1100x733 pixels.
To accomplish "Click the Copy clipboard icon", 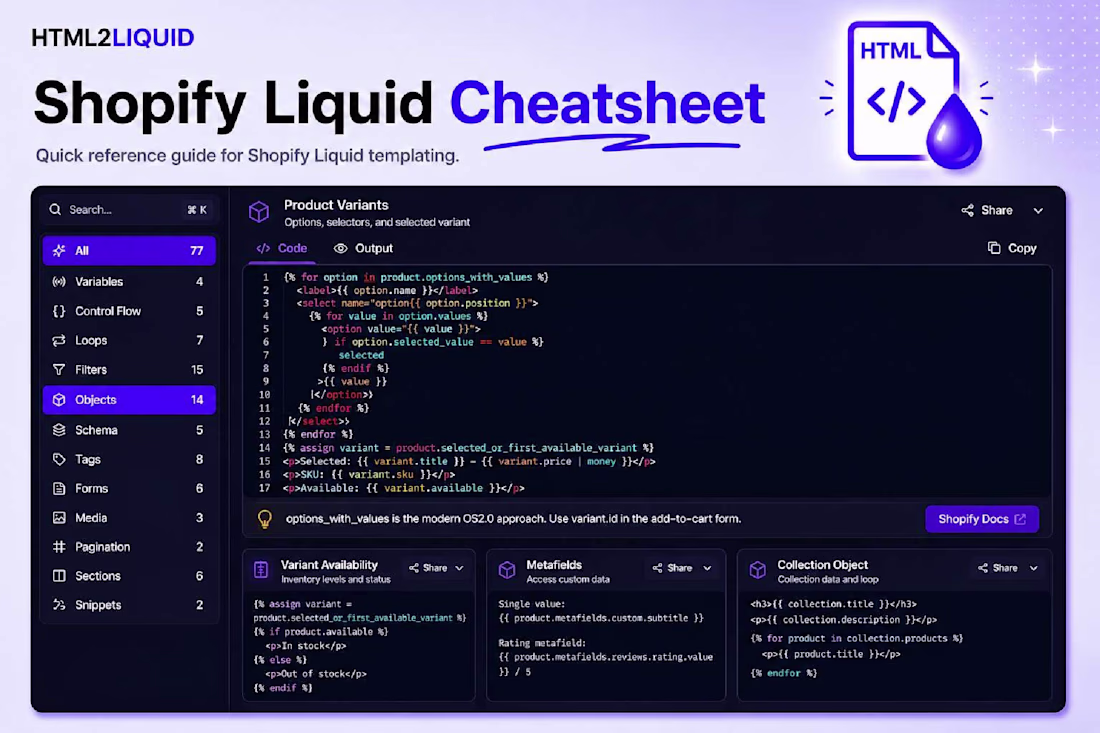I will click(x=994, y=248).
